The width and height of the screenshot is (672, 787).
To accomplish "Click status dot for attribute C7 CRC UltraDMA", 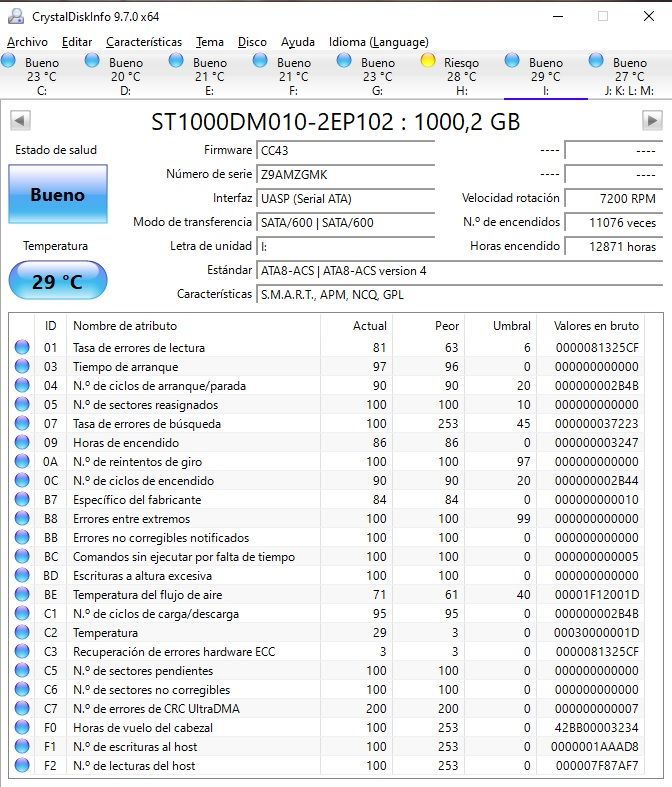I will [22, 708].
